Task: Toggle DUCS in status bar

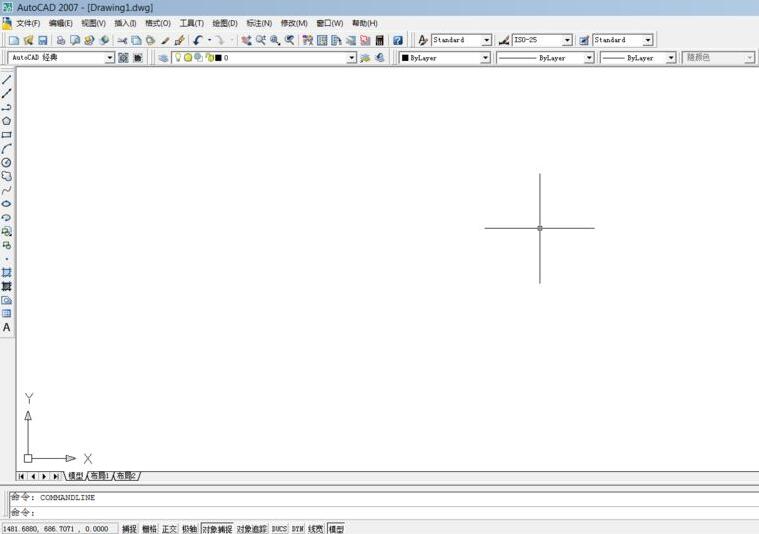Action: point(279,529)
